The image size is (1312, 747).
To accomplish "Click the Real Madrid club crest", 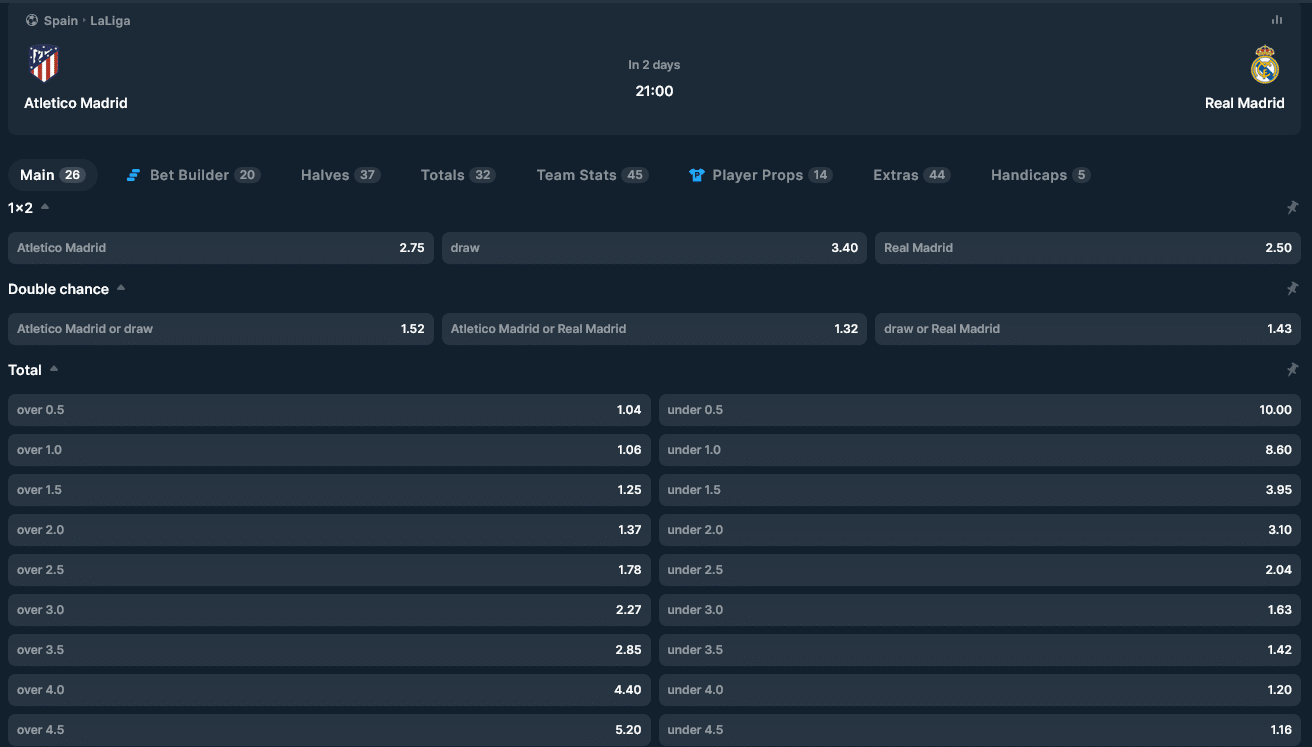I will pyautogui.click(x=1265, y=64).
